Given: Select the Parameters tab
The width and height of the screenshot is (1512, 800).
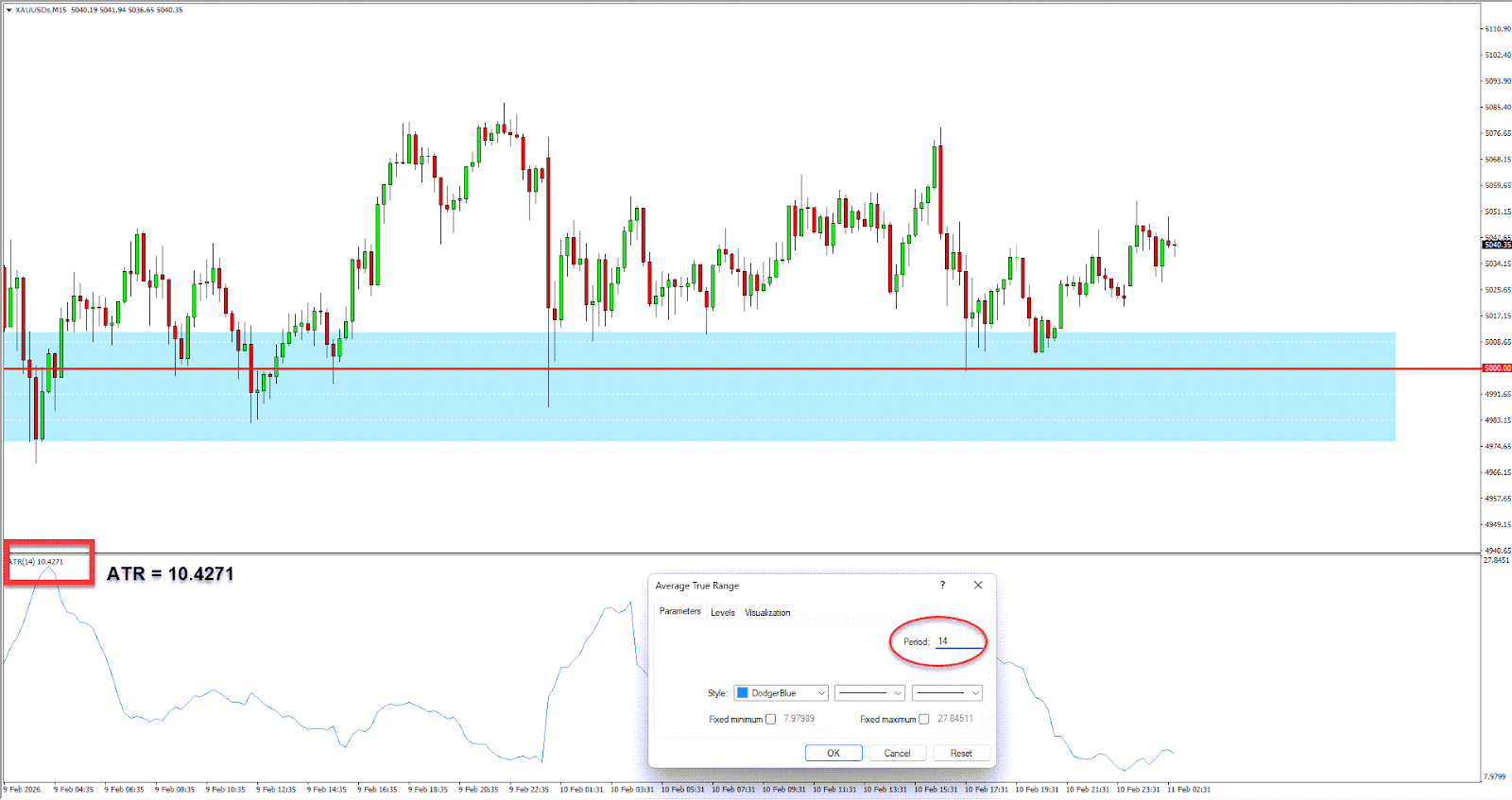Looking at the screenshot, I should [679, 611].
